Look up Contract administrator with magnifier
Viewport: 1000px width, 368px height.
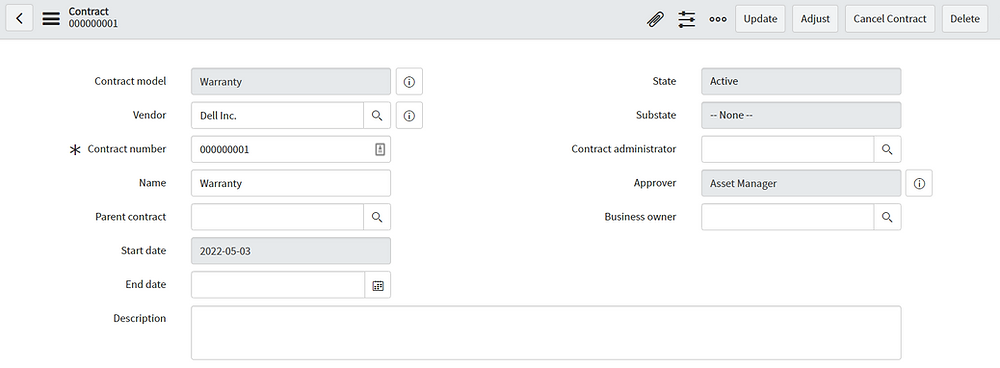(887, 149)
